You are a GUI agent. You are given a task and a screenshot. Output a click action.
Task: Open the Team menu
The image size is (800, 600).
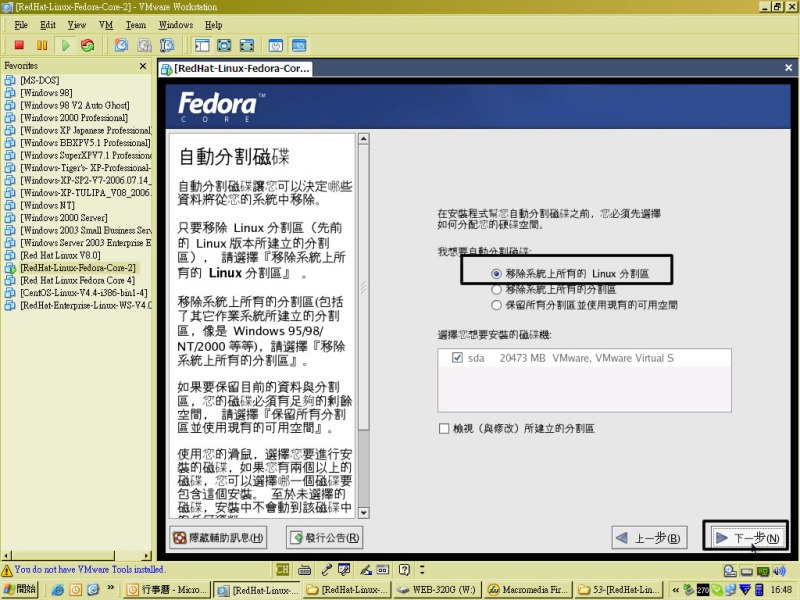click(136, 25)
